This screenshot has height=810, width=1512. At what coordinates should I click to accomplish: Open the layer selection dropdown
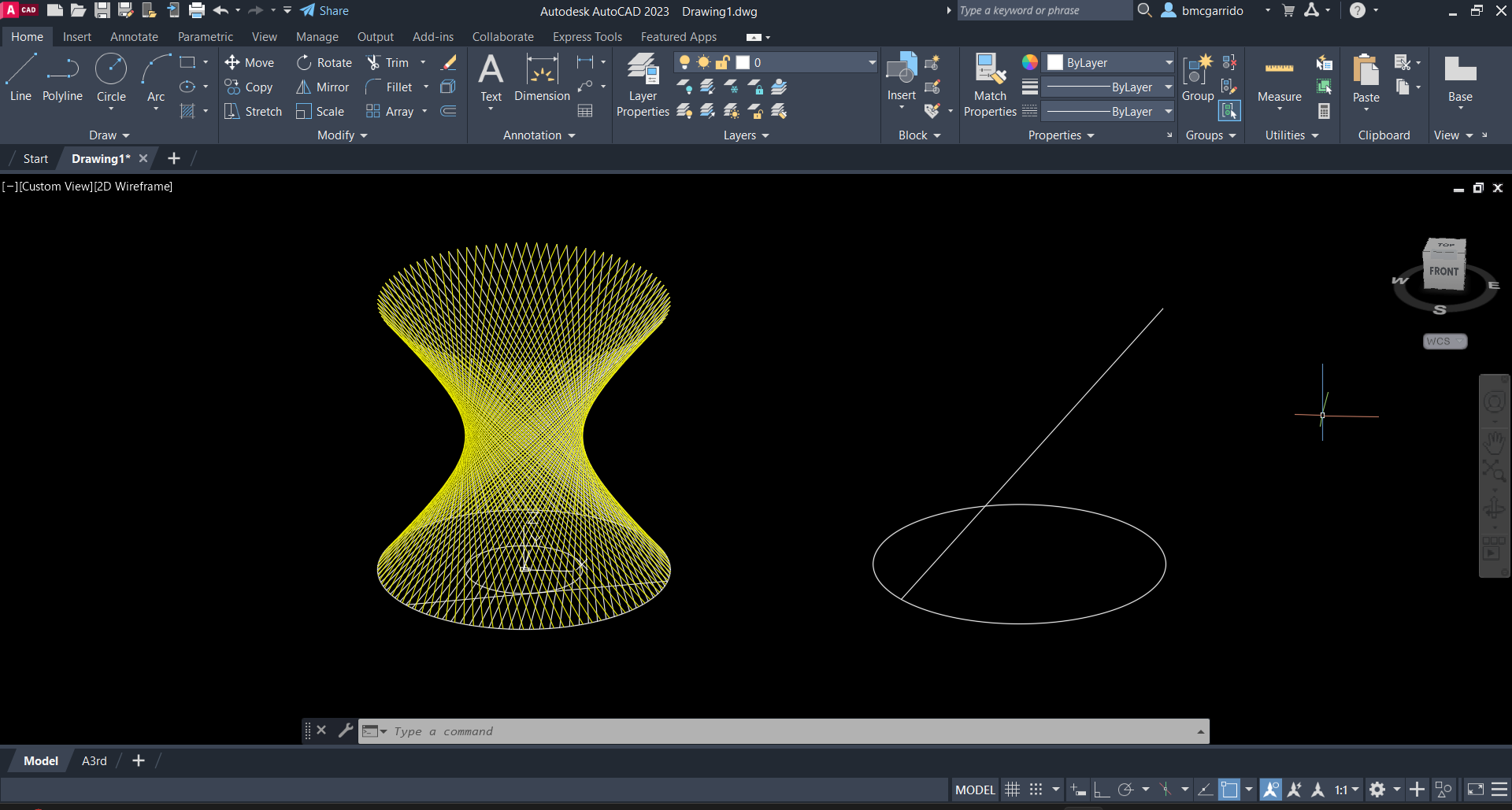pos(871,63)
